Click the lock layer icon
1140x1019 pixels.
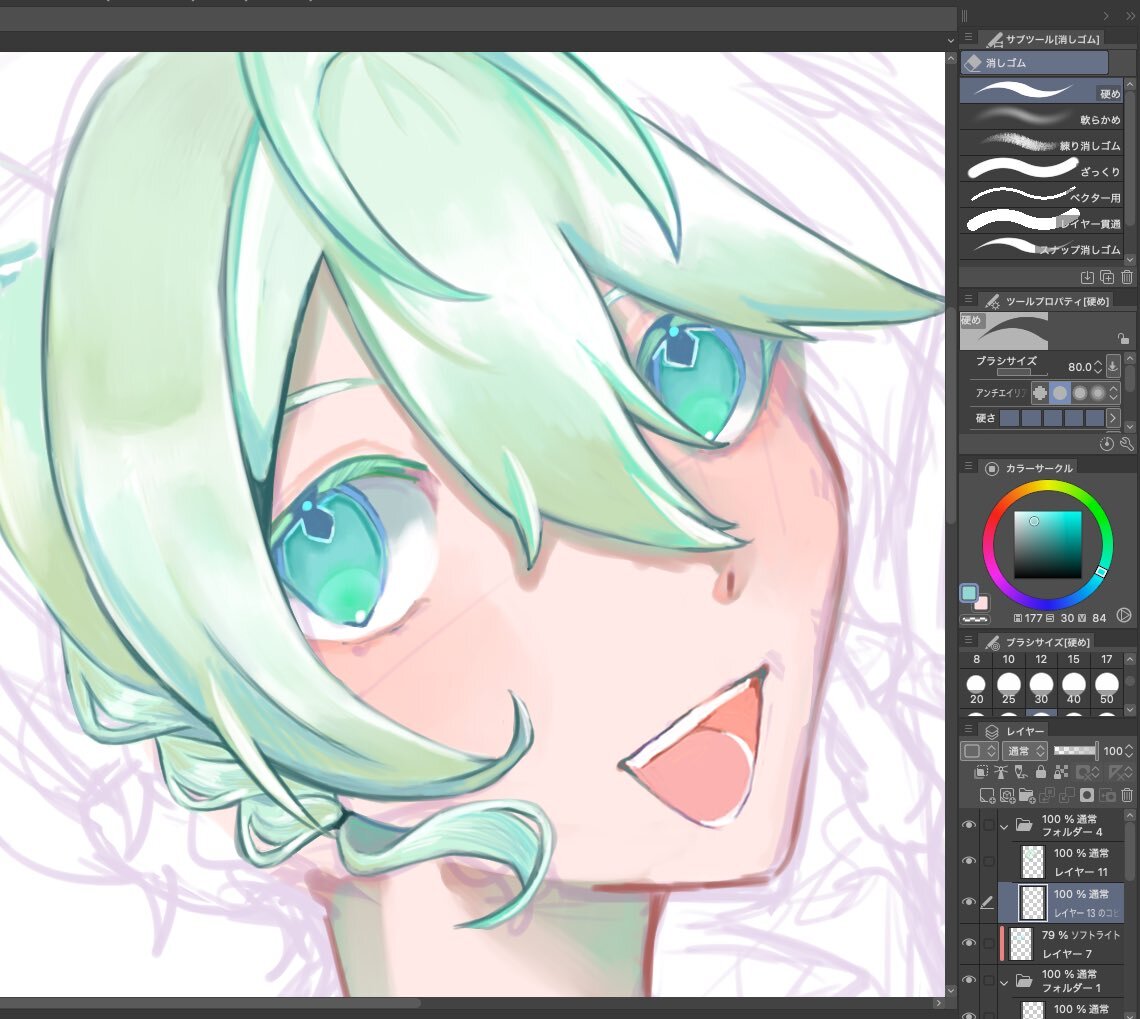tap(1041, 773)
